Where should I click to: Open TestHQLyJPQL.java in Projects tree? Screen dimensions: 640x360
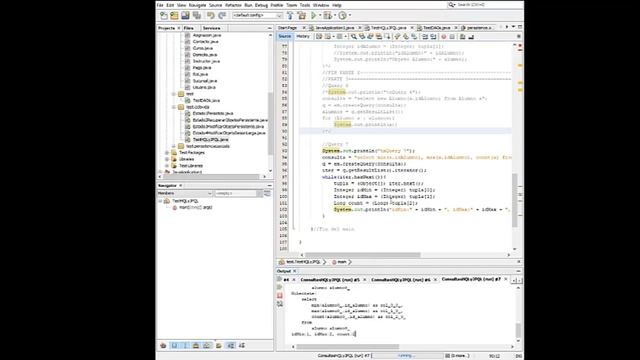pos(211,140)
